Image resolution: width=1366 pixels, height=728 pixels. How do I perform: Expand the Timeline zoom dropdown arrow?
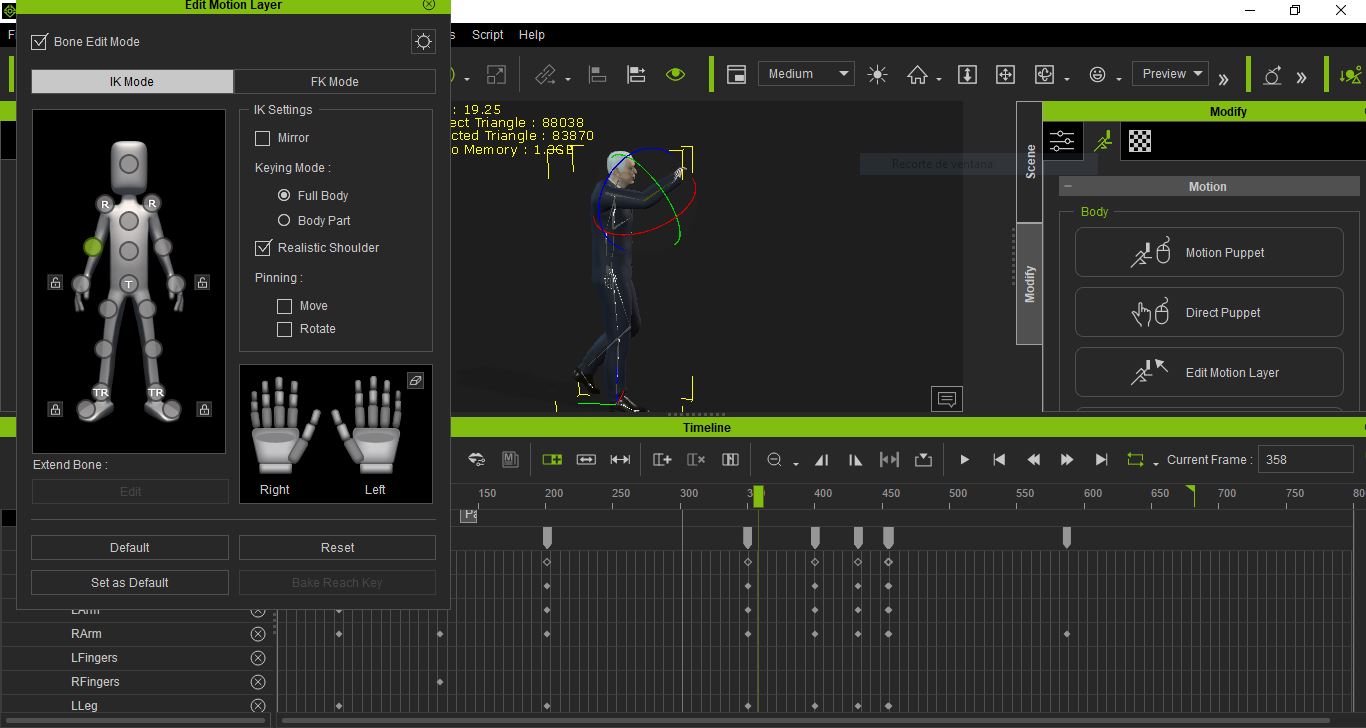point(795,463)
